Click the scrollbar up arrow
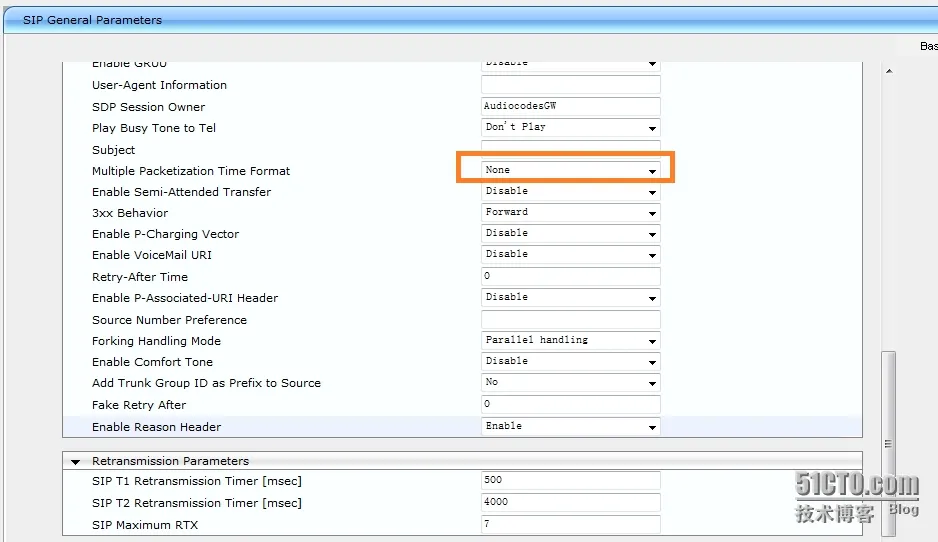The width and height of the screenshot is (938, 542). (x=889, y=71)
